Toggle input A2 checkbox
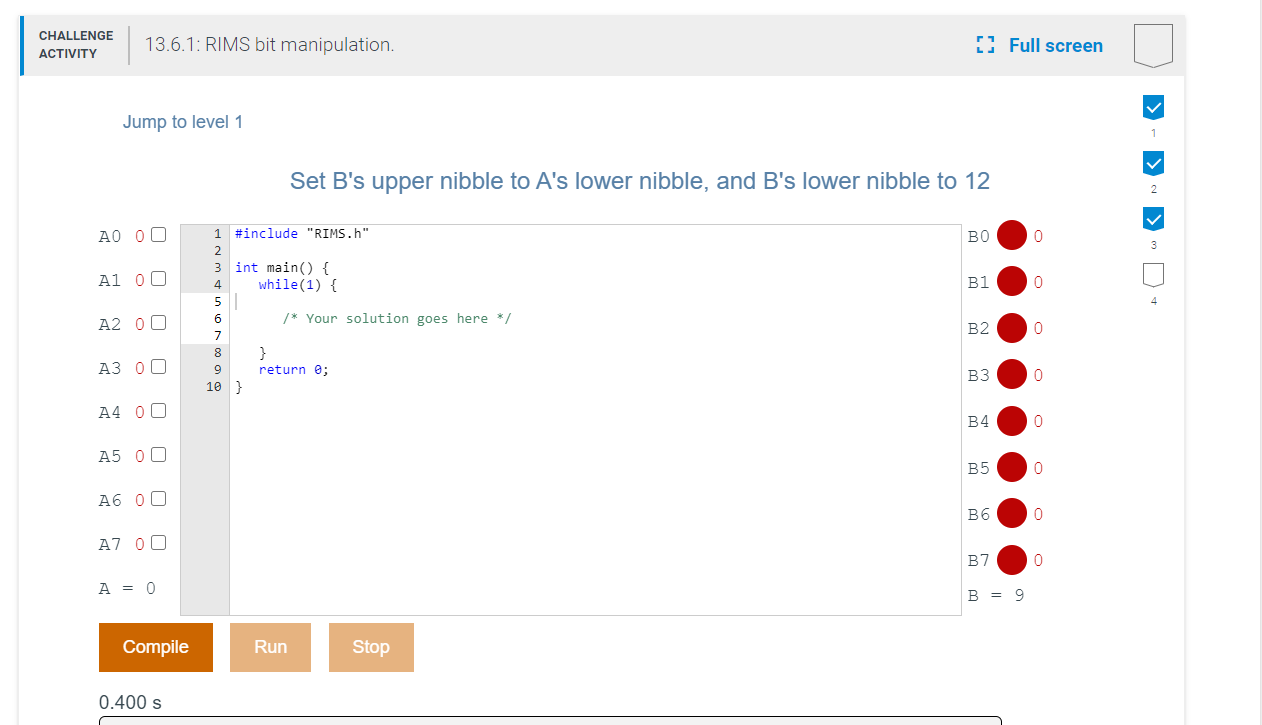Image resolution: width=1262 pixels, height=725 pixels. coord(158,323)
